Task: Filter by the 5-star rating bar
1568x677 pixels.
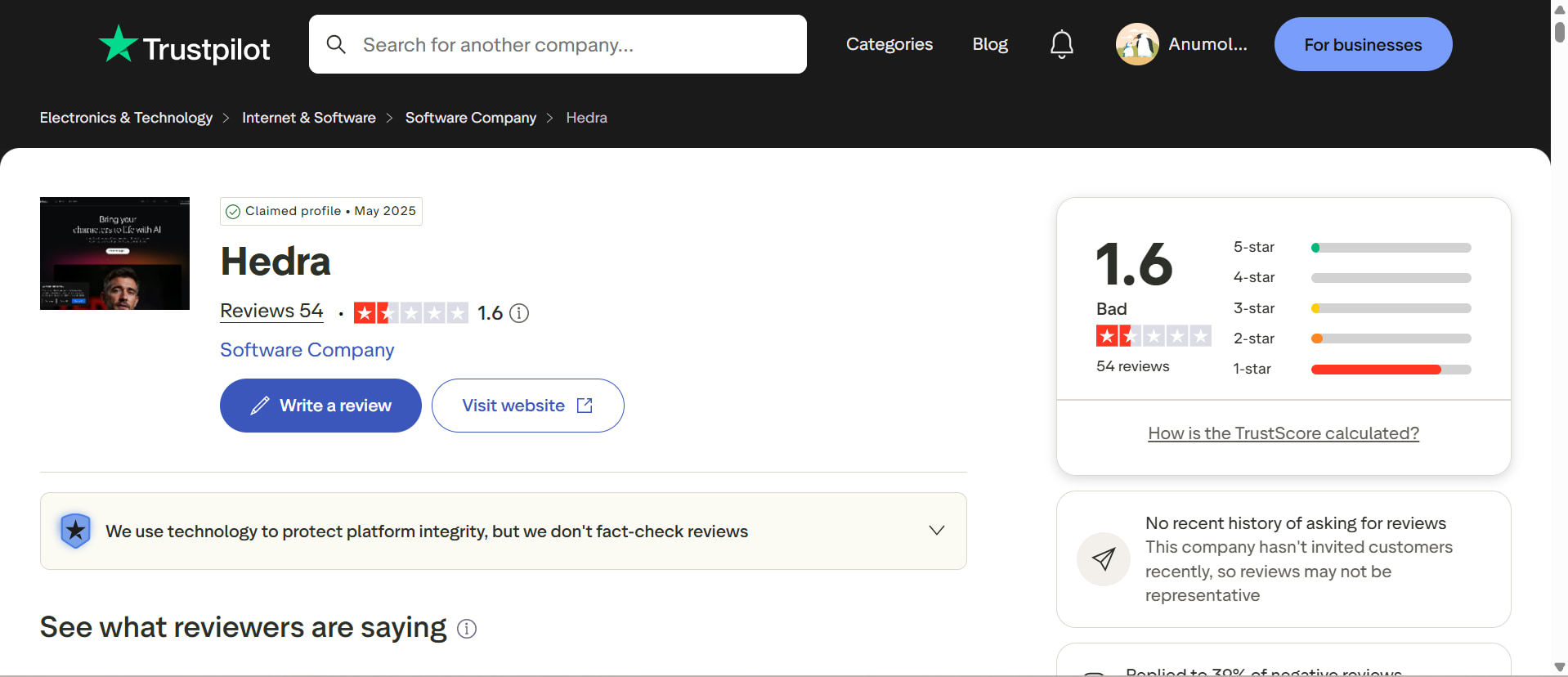Action: pos(1391,248)
